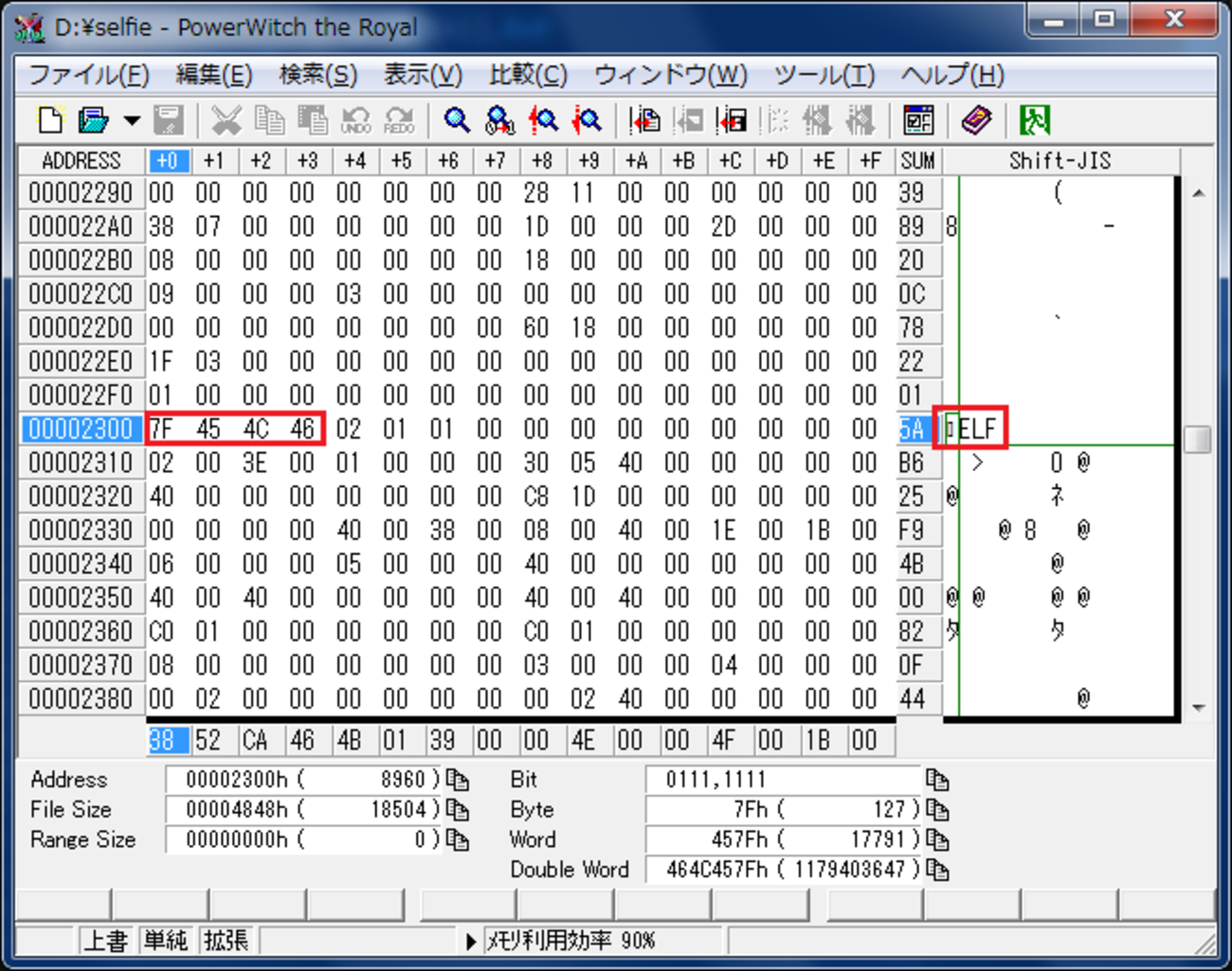
Task: Open the ヘルプ(H) menu
Action: [x=952, y=75]
